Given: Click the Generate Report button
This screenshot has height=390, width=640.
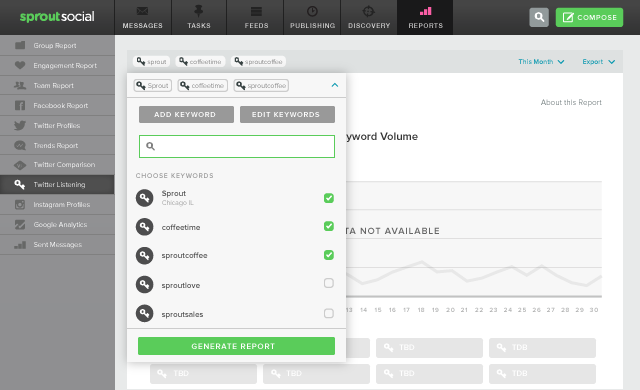Looking at the screenshot, I should point(236,346).
